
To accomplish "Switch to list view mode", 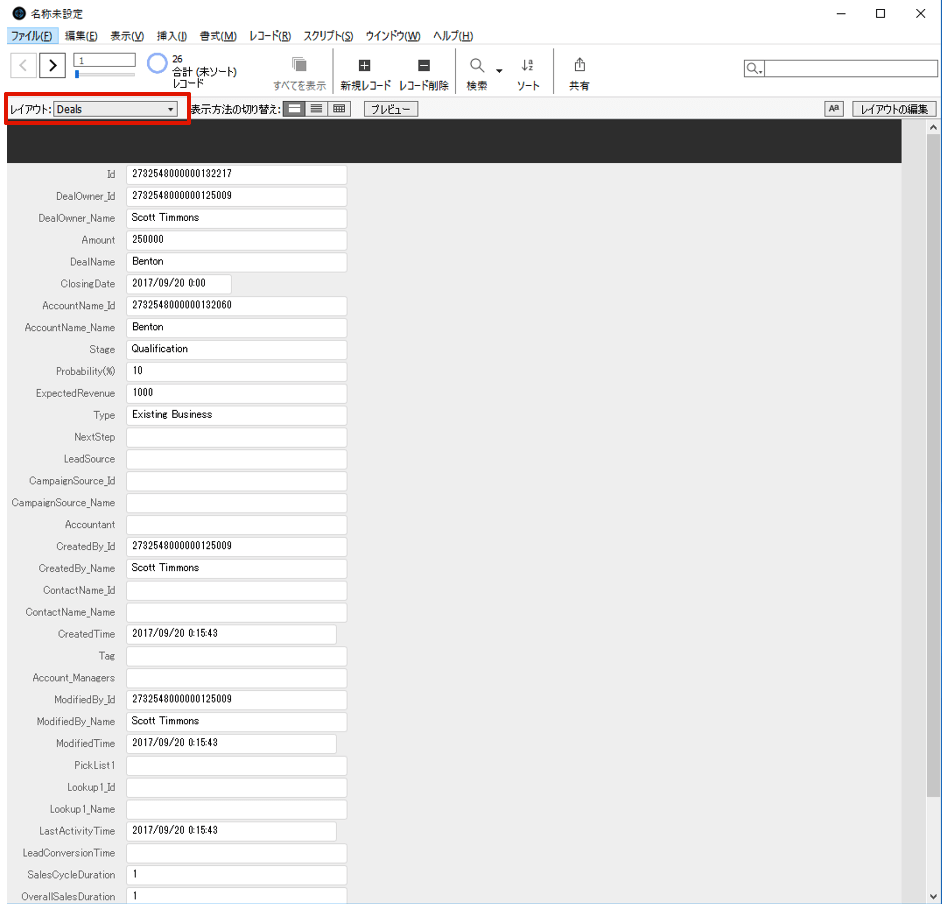I will (x=317, y=109).
